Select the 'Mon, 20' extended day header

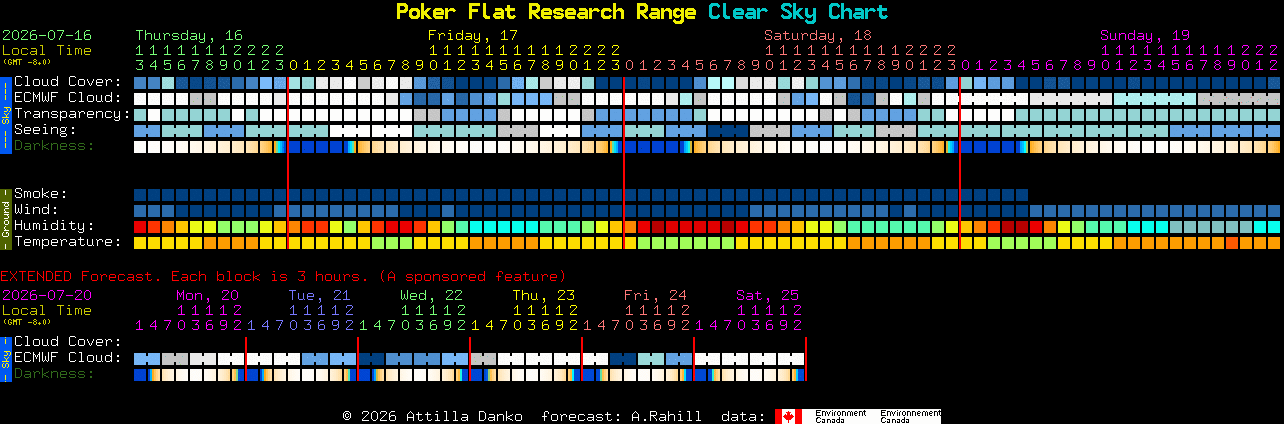[x=207, y=295]
